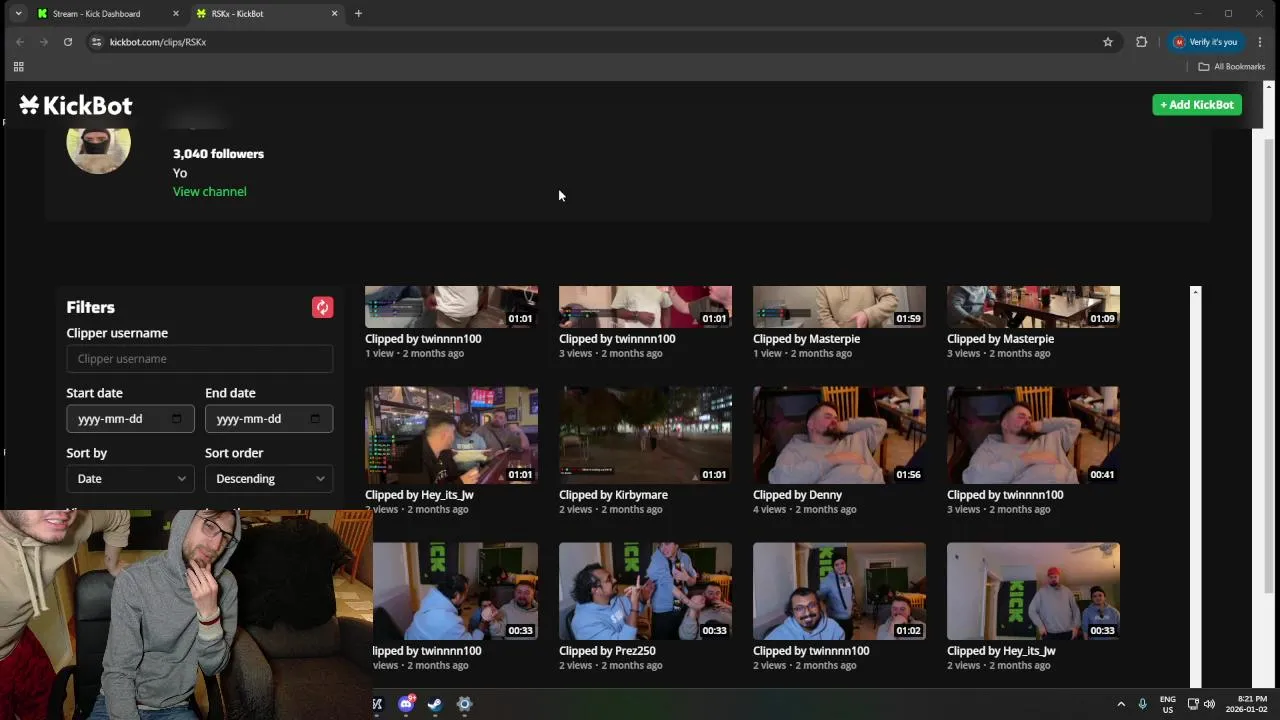
Task: Open All Bookmarks folder
Action: (1232, 67)
